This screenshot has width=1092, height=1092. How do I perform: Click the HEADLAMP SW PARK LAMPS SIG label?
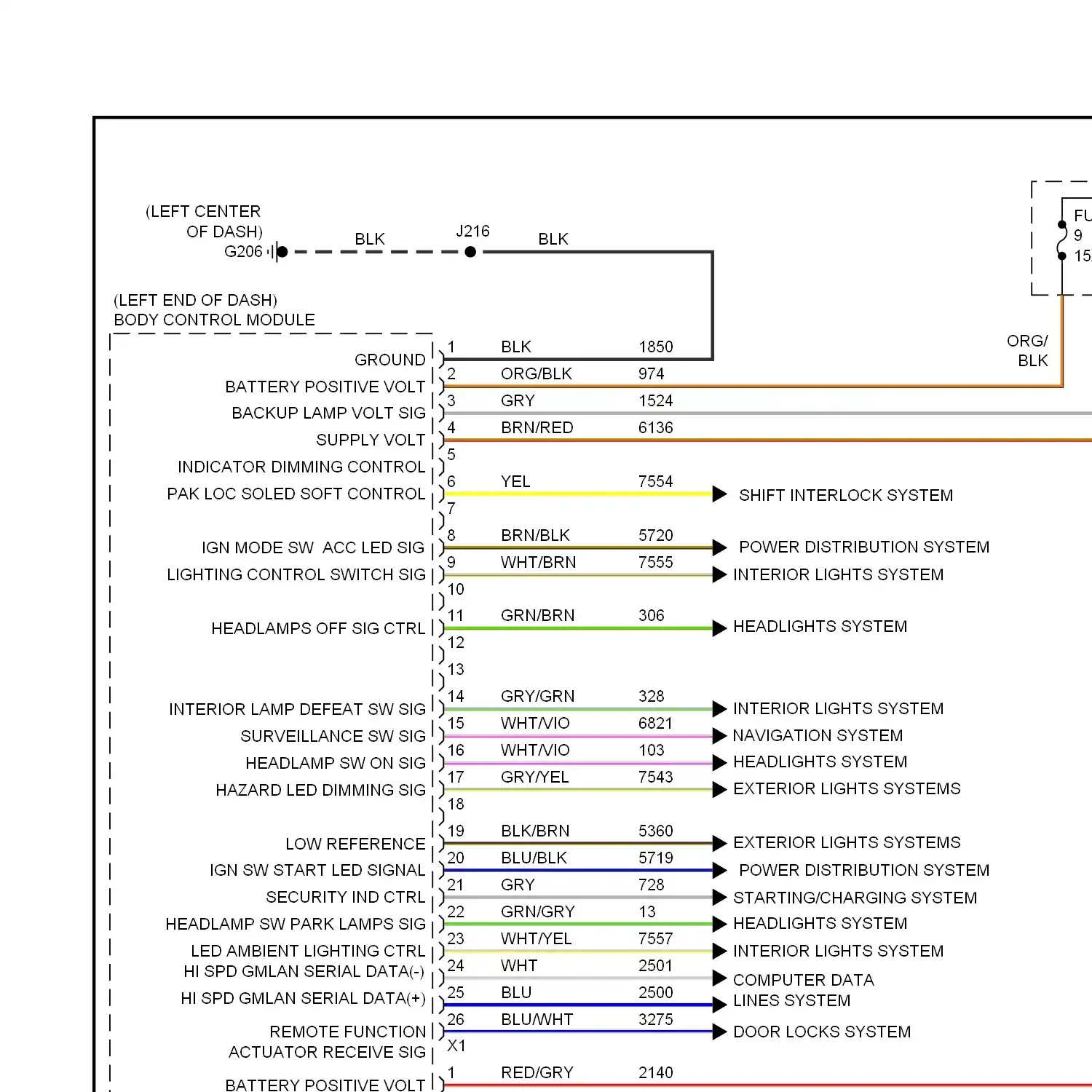point(296,924)
